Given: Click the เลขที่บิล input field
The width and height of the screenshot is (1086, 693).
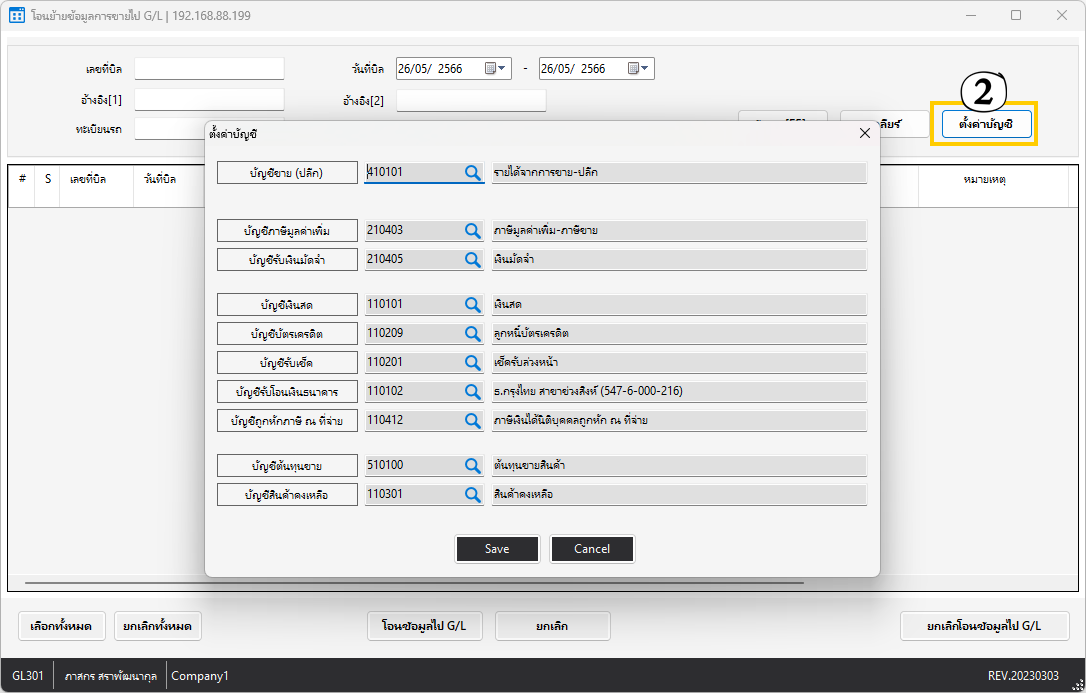Looking at the screenshot, I should pos(209,69).
